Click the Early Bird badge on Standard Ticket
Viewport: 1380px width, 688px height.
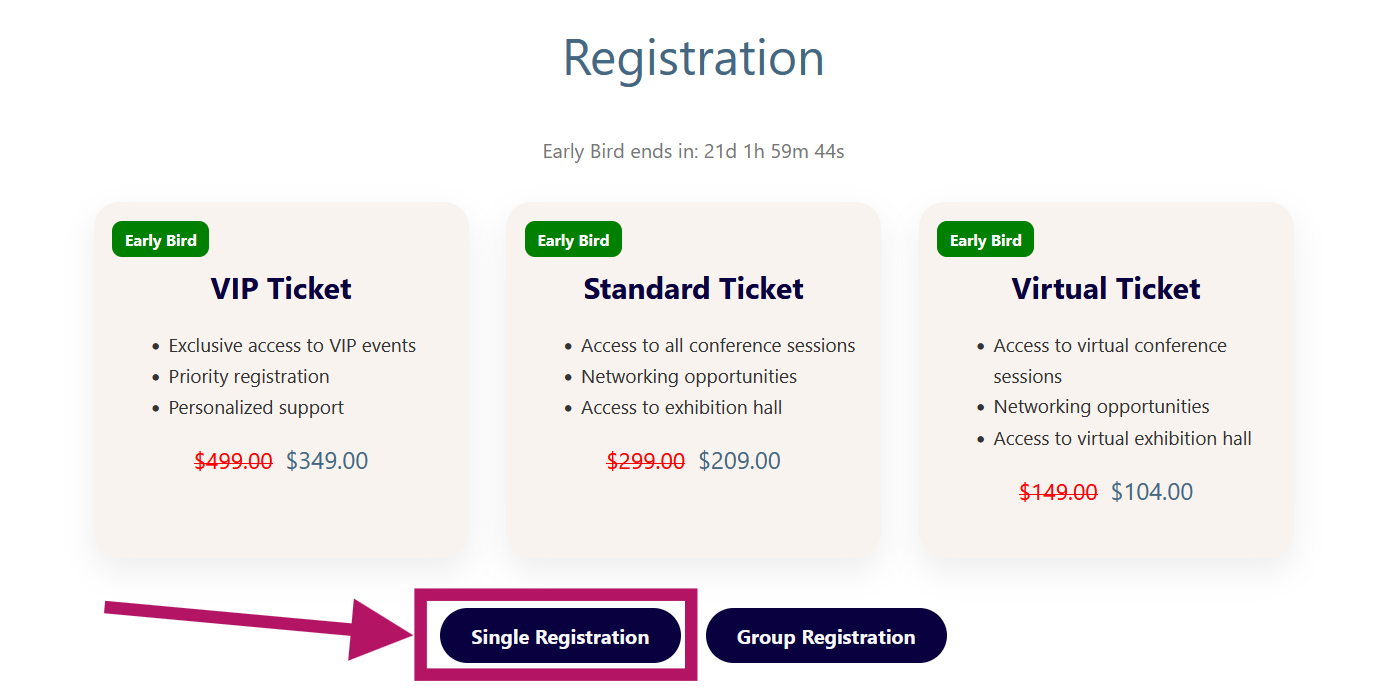pos(573,240)
